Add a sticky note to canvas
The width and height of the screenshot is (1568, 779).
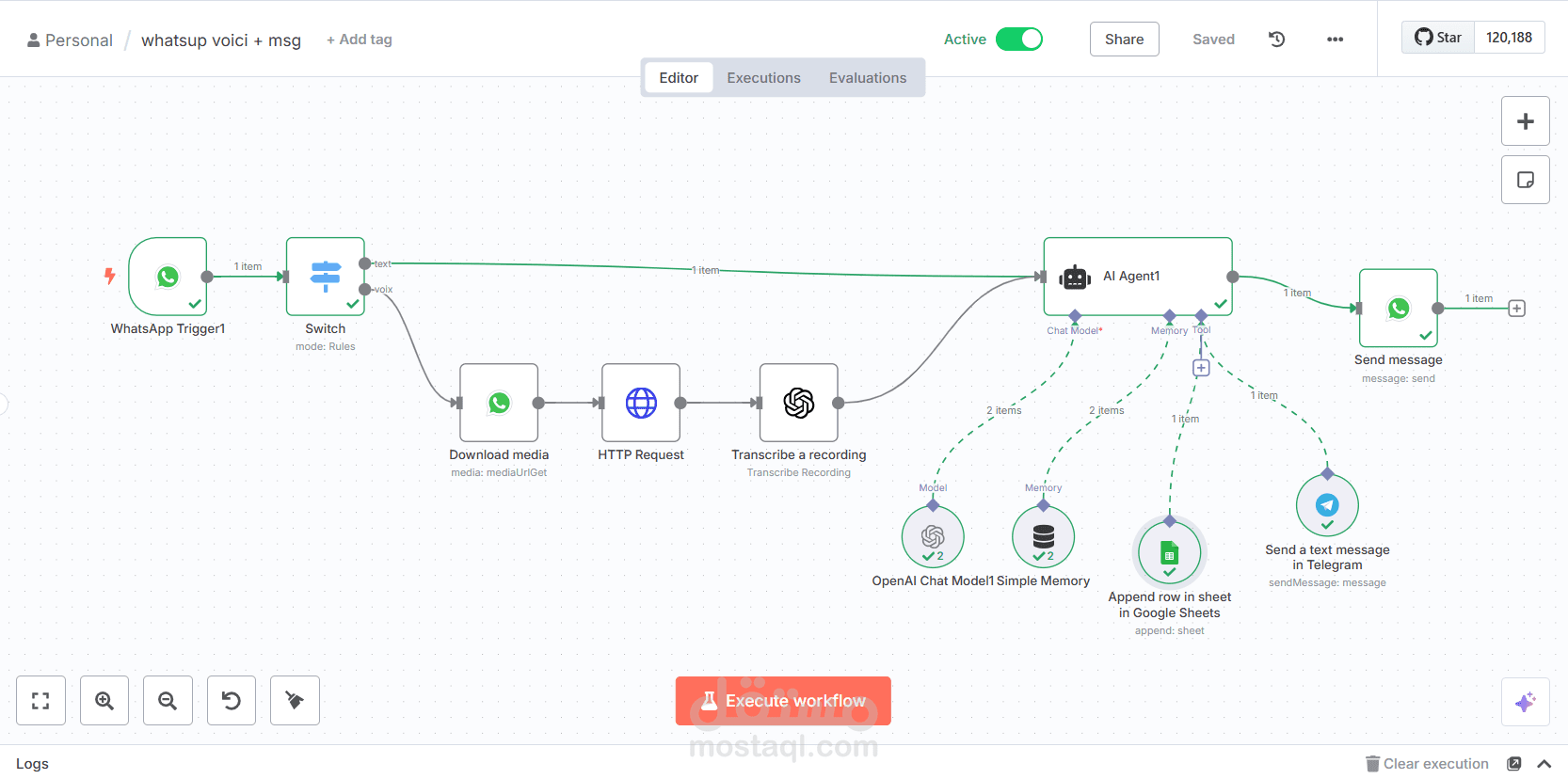[x=1526, y=180]
